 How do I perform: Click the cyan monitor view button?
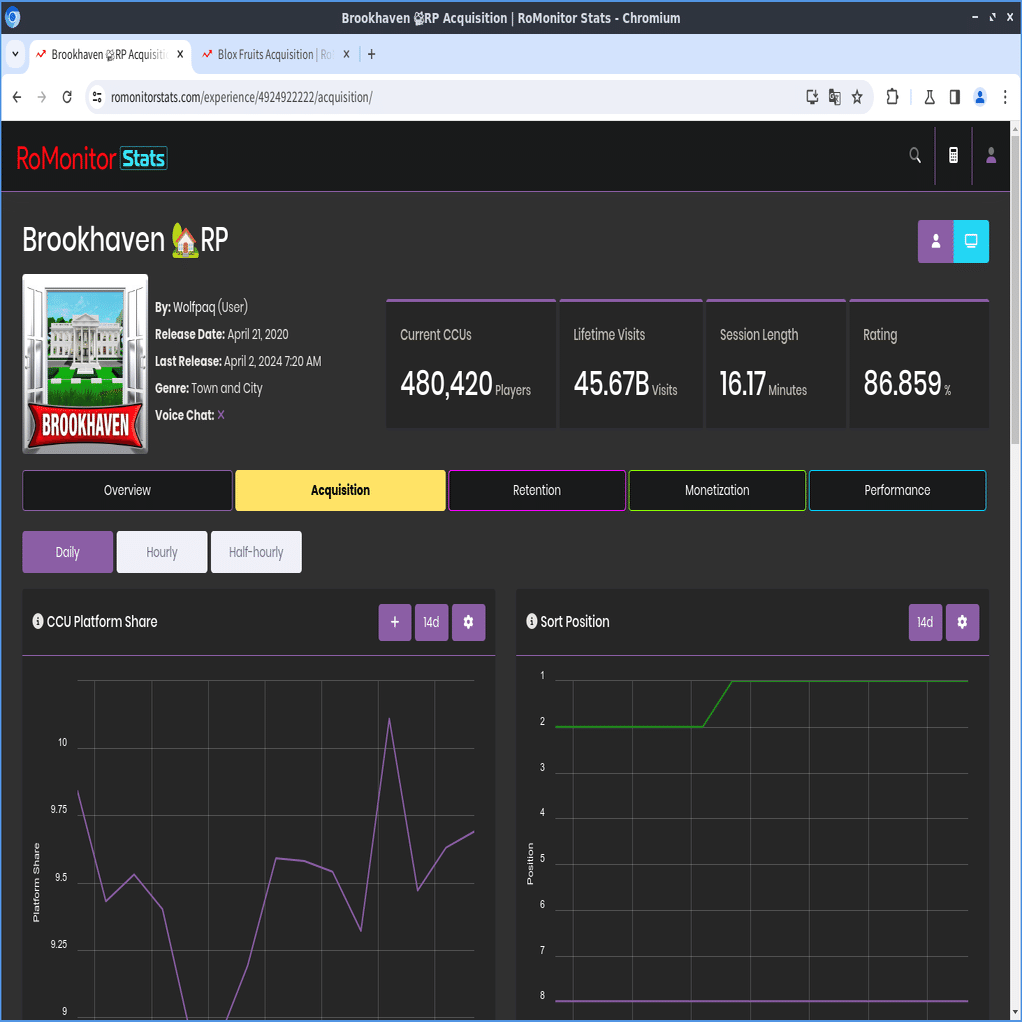pos(971,241)
